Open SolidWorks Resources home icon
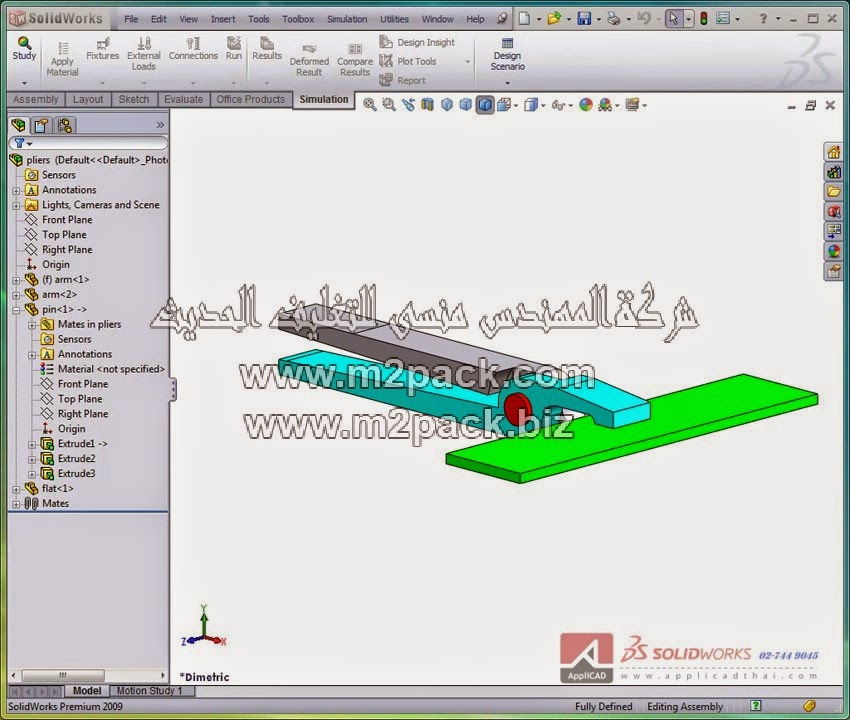850x720 pixels. point(834,152)
